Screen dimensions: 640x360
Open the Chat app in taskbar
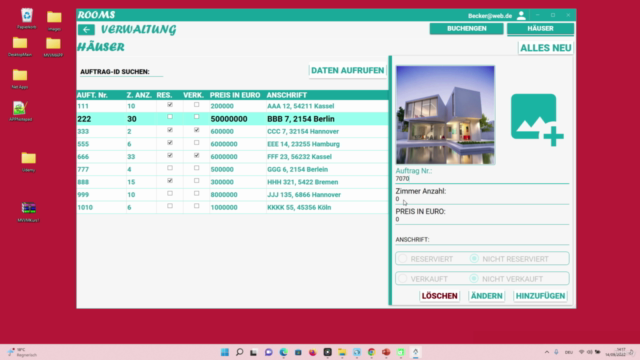point(269,352)
